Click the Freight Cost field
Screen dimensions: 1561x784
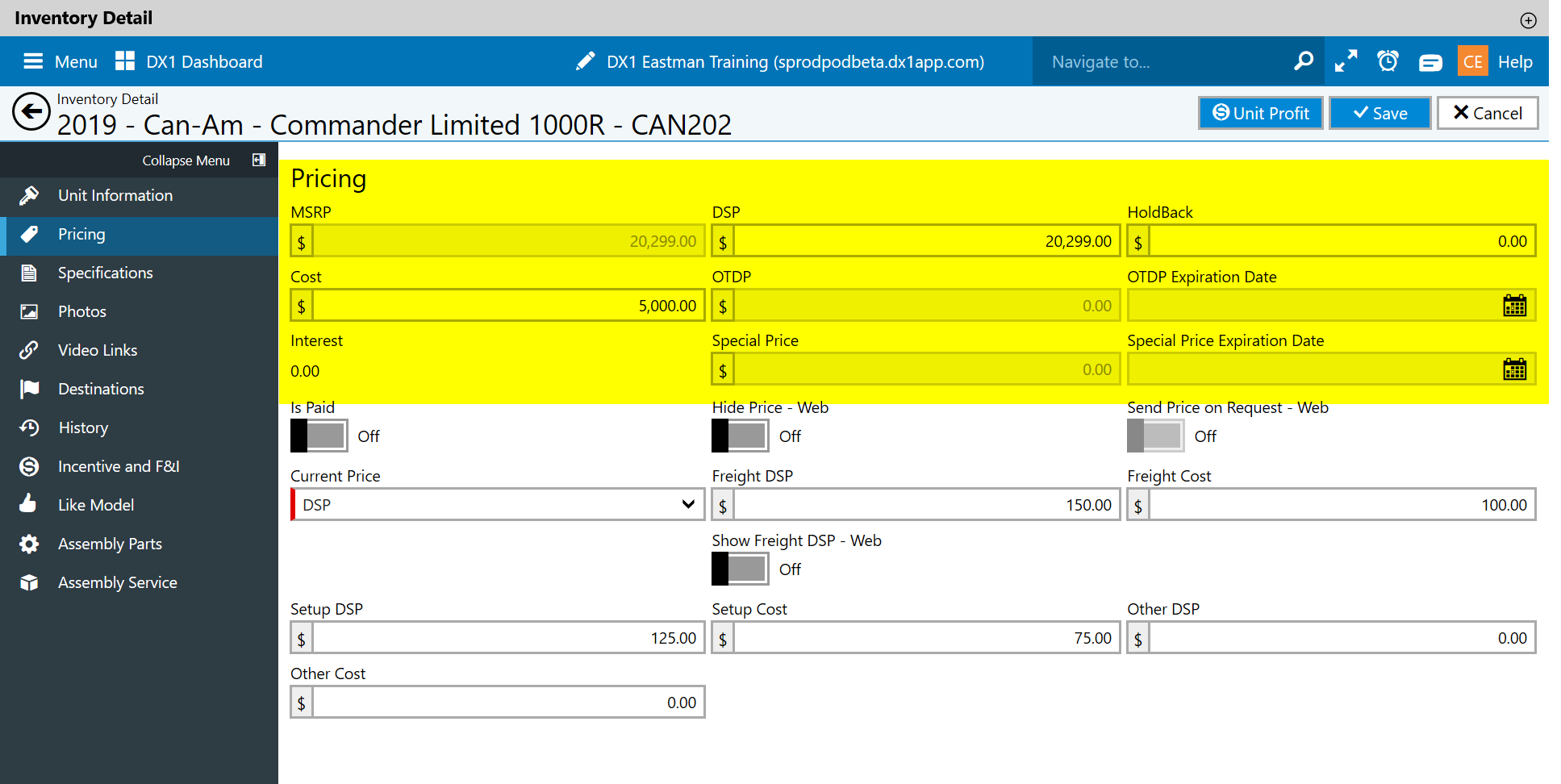(x=1342, y=505)
